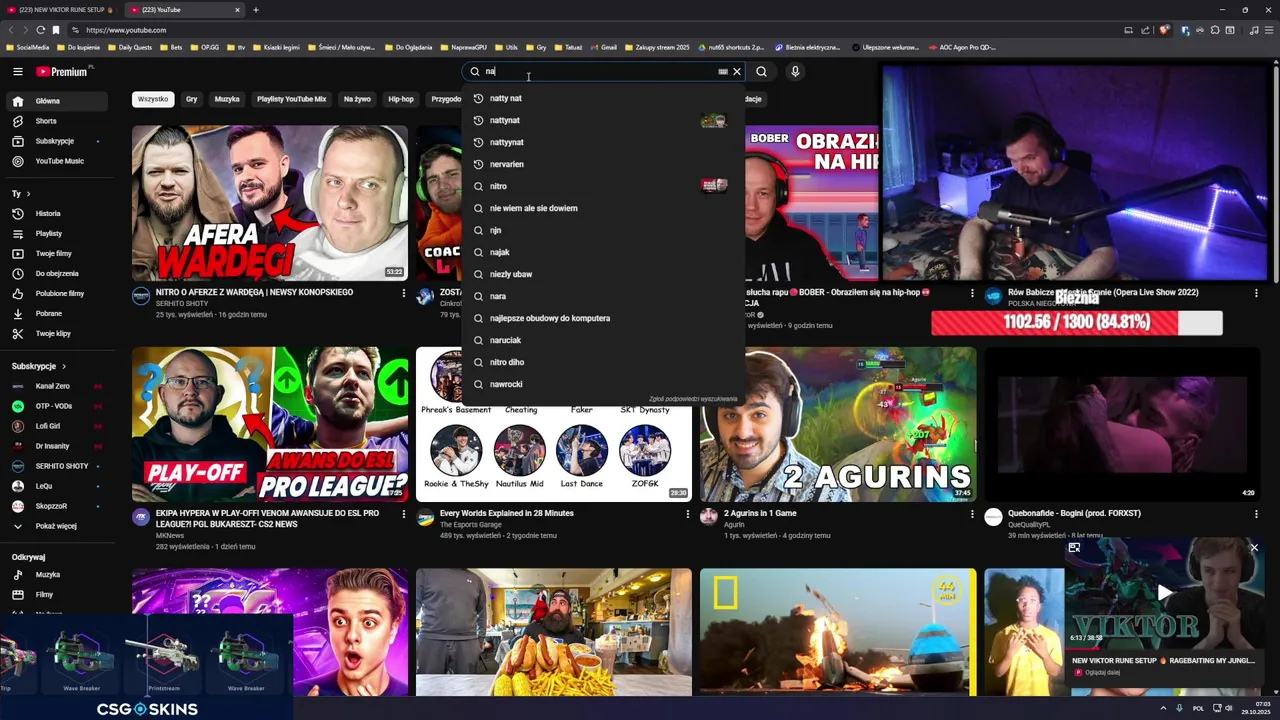Image resolution: width=1280 pixels, height=720 pixels.
Task: Open the YouTube hamburger guide menu
Action: (17, 71)
